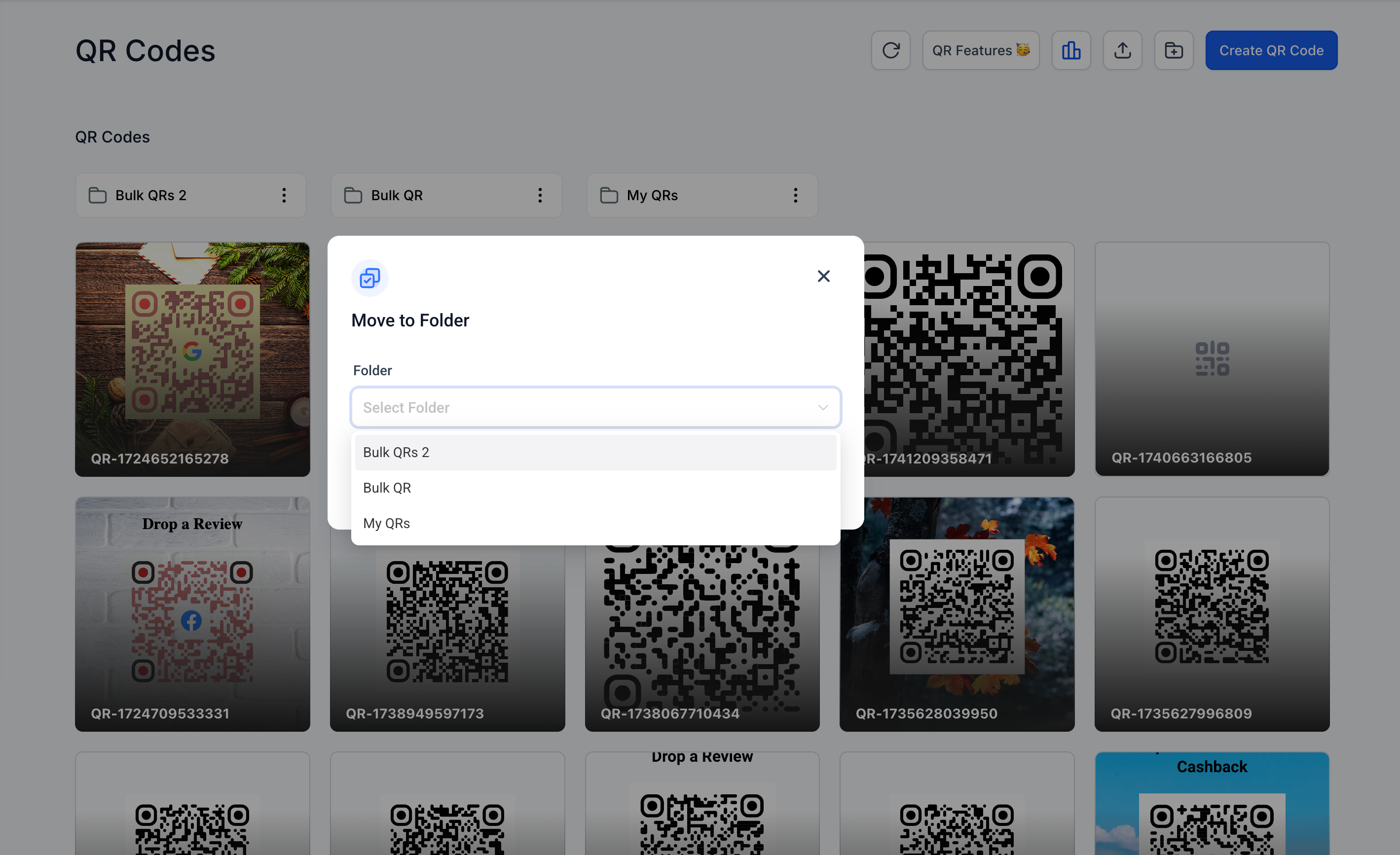Viewport: 1400px width, 855px height.
Task: Select My QRs in the folder list
Action: click(386, 523)
